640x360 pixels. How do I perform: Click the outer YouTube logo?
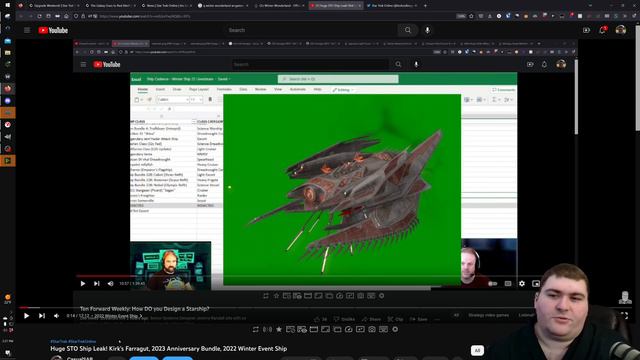pos(53,30)
